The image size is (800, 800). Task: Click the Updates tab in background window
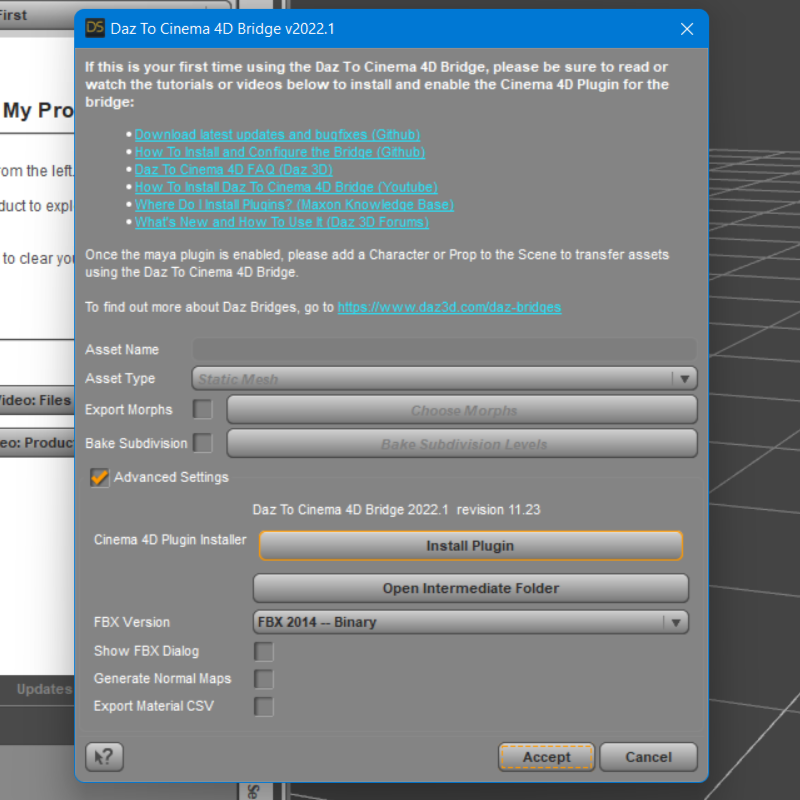(44, 689)
